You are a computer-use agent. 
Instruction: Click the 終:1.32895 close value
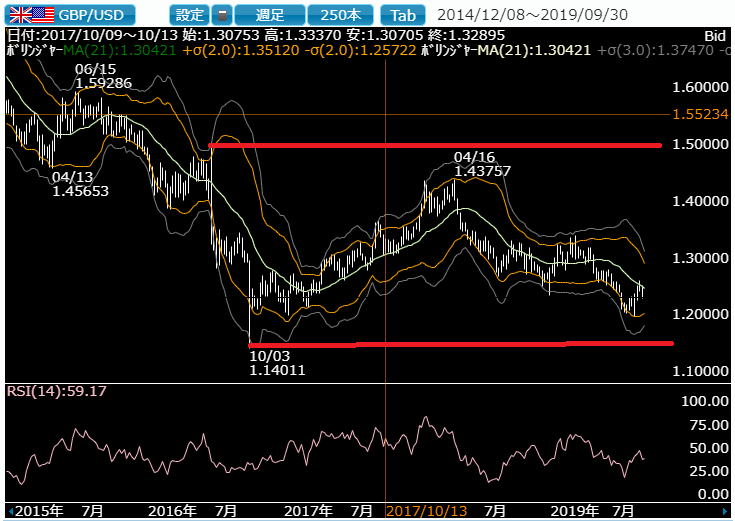coord(466,36)
